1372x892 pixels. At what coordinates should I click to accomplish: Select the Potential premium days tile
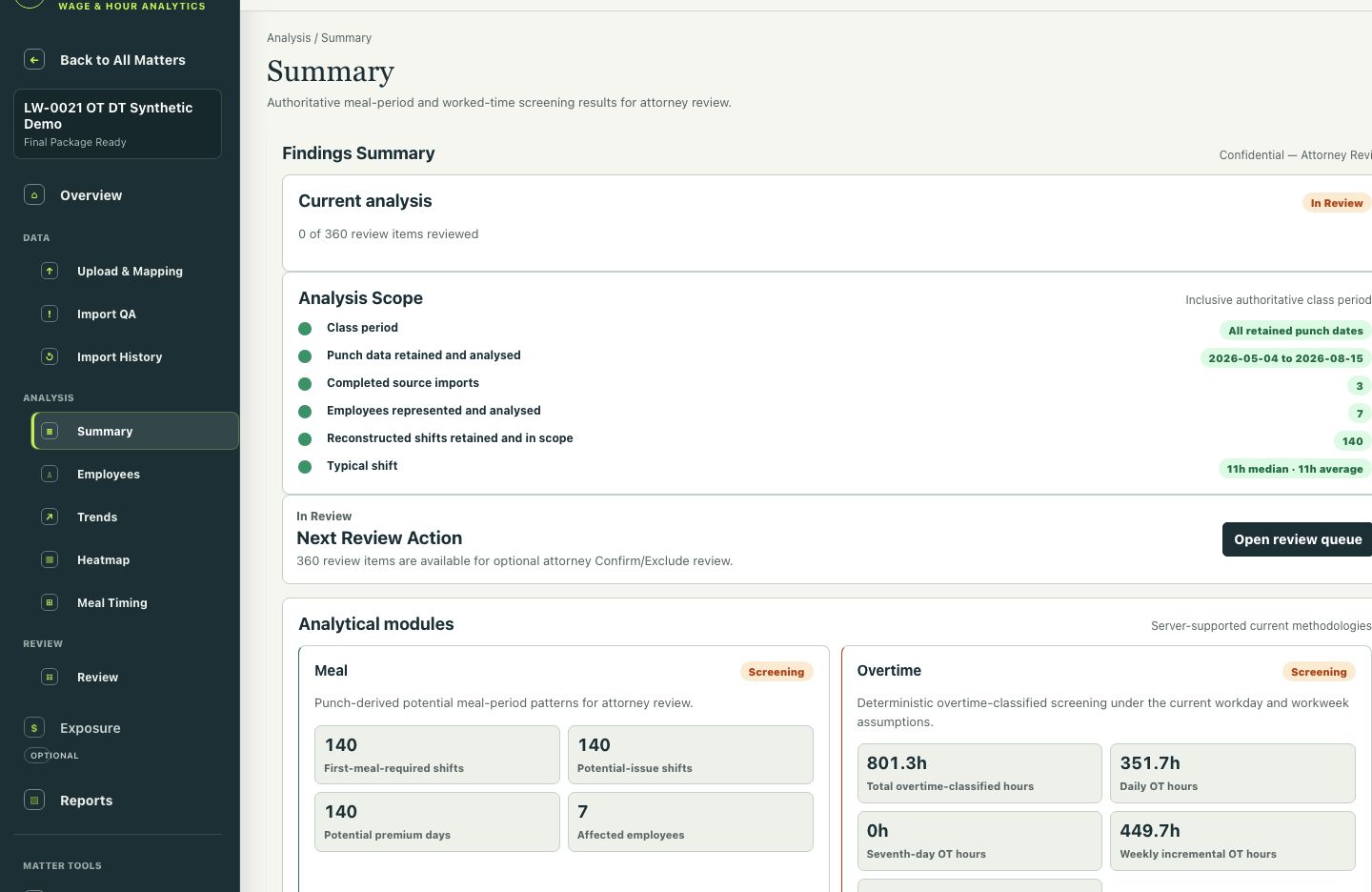pyautogui.click(x=437, y=821)
